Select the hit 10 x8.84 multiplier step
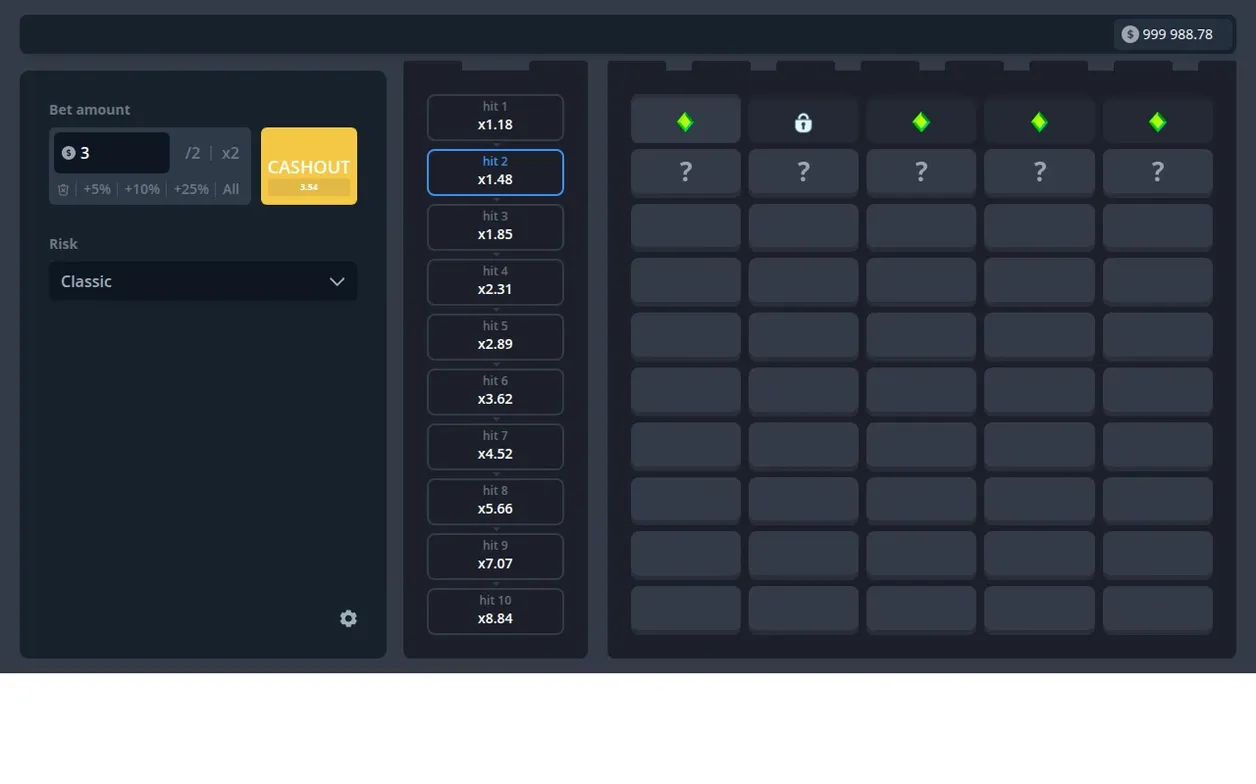 [x=495, y=611]
